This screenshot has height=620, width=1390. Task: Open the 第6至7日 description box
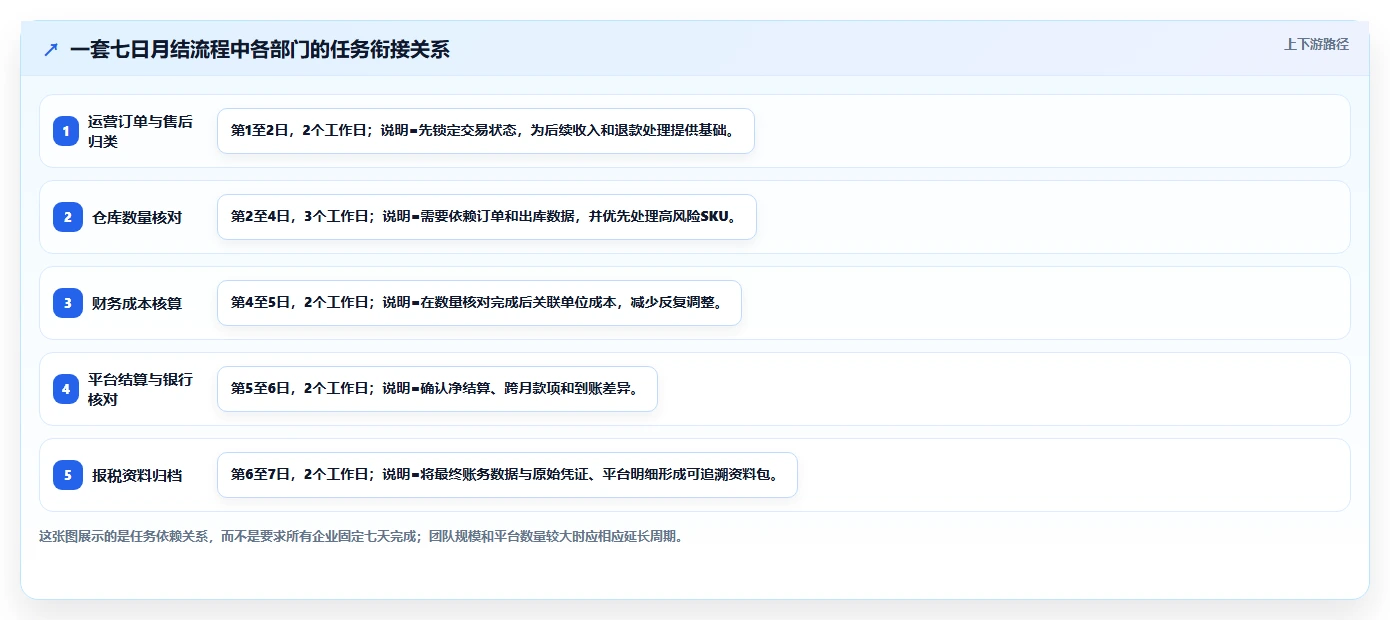[507, 475]
